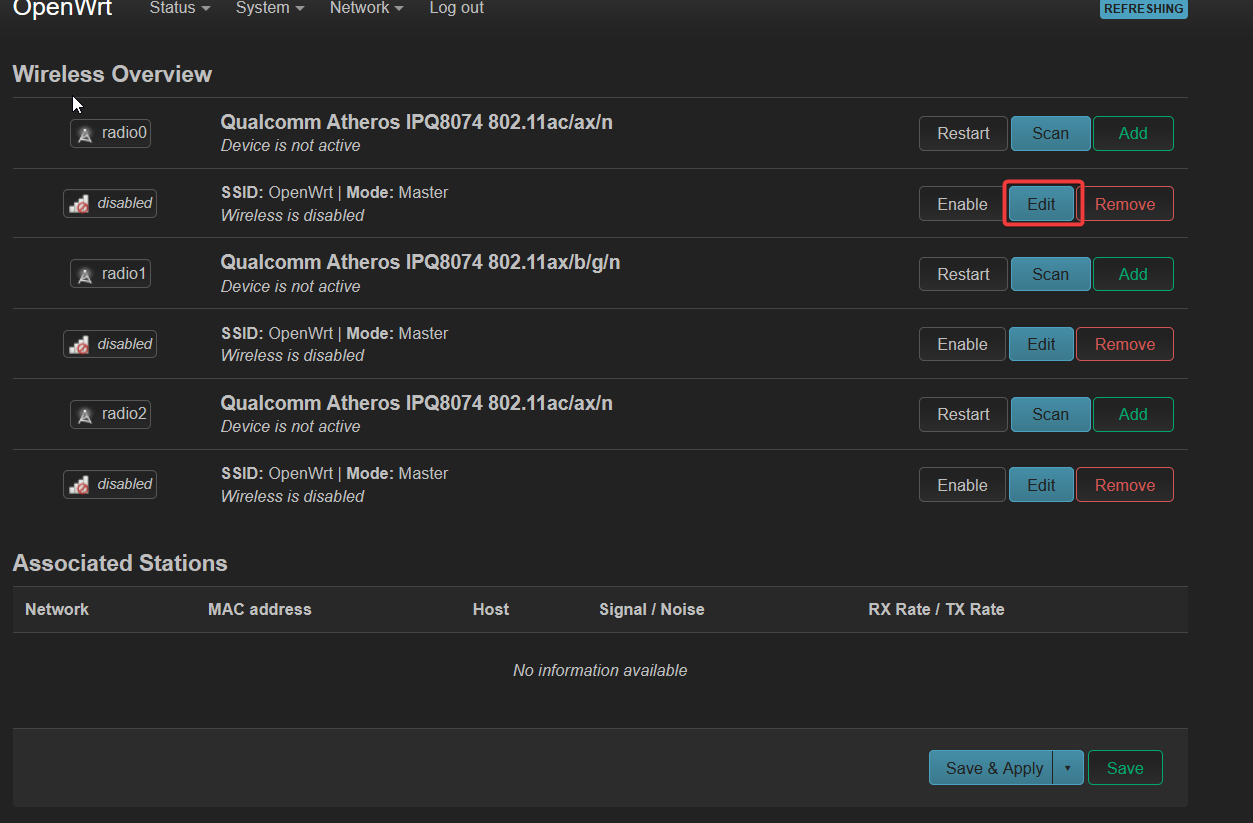
Task: Expand the System dropdown menu
Action: (x=269, y=8)
